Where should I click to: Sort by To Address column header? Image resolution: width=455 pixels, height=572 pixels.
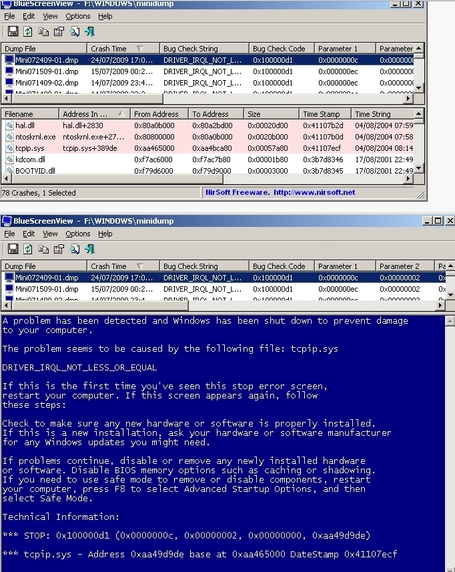click(216, 114)
